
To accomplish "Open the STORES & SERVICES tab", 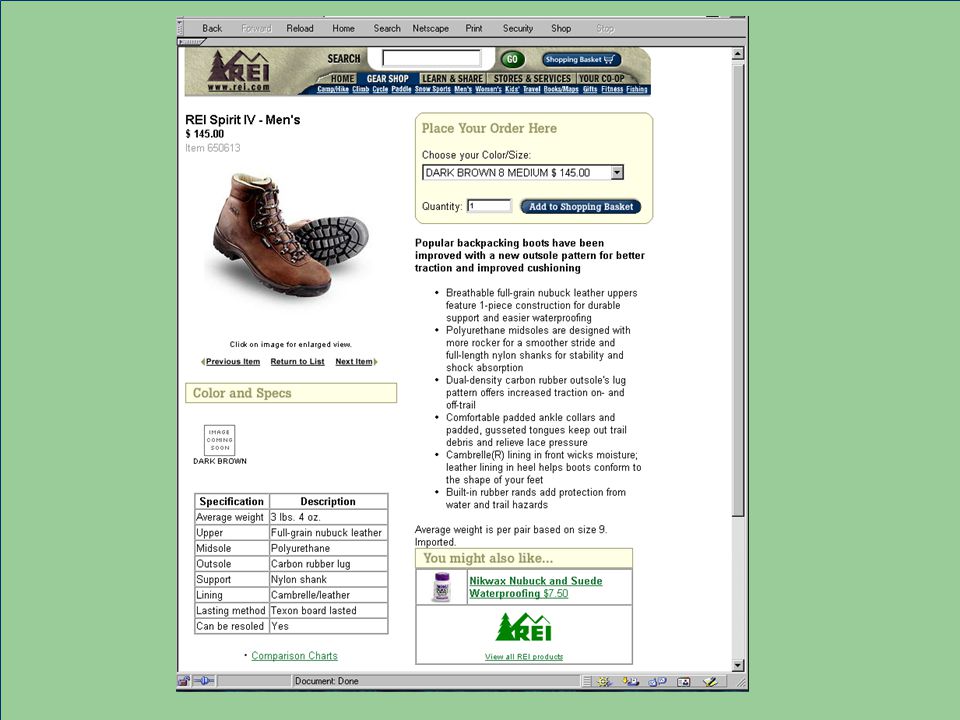I will 532,78.
